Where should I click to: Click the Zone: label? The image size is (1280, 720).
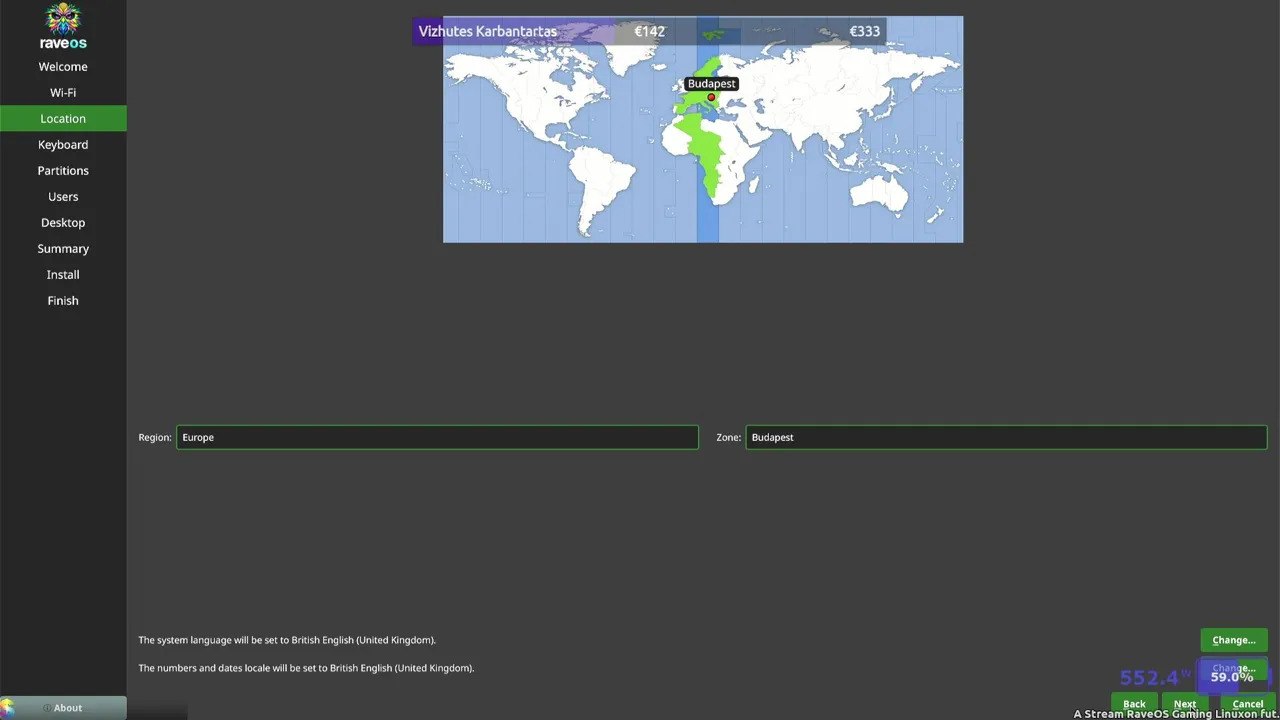click(x=728, y=437)
